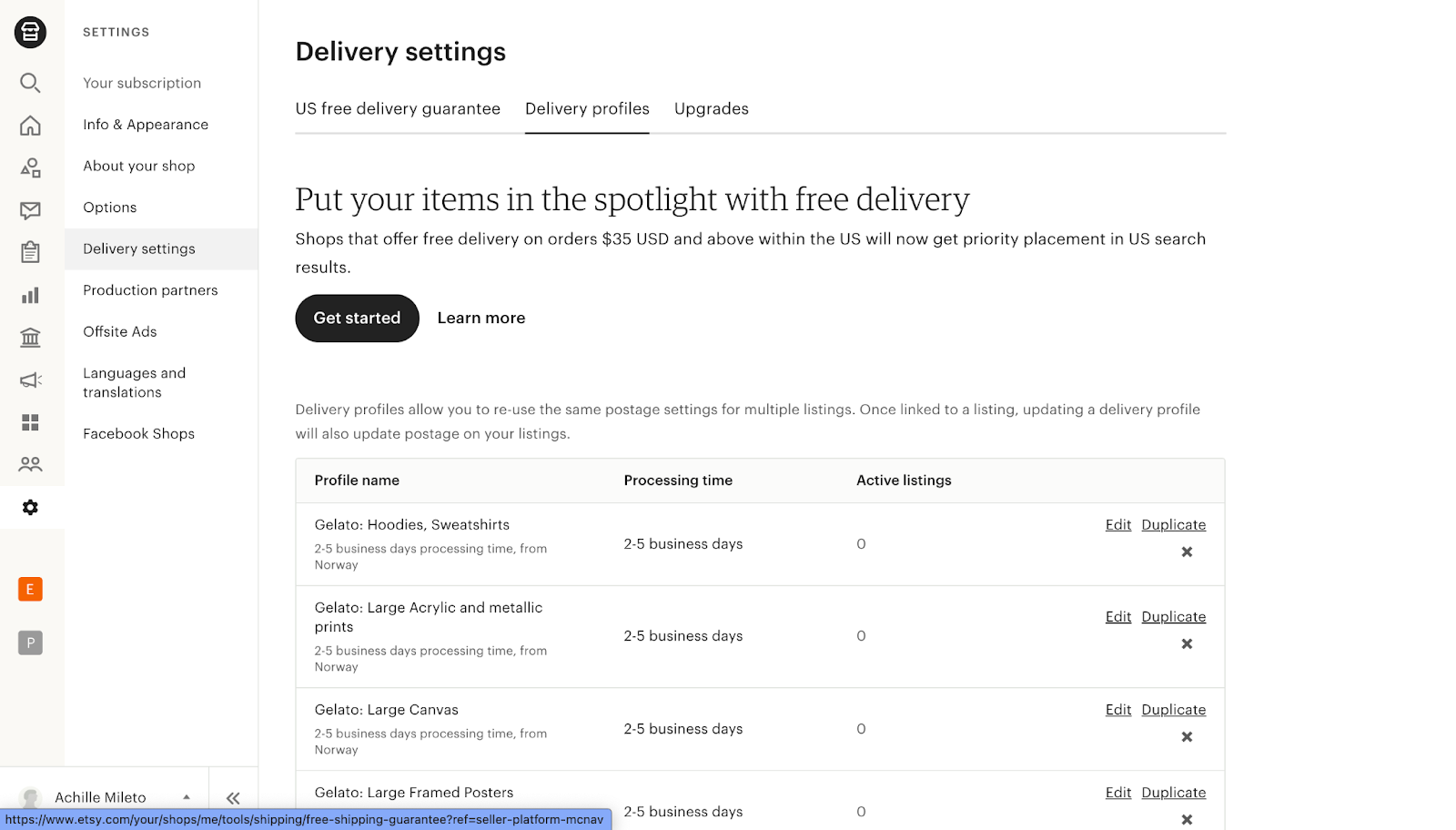This screenshot has width=1456, height=830.
Task: Open the Listings shapes icon
Action: pyautogui.click(x=30, y=167)
